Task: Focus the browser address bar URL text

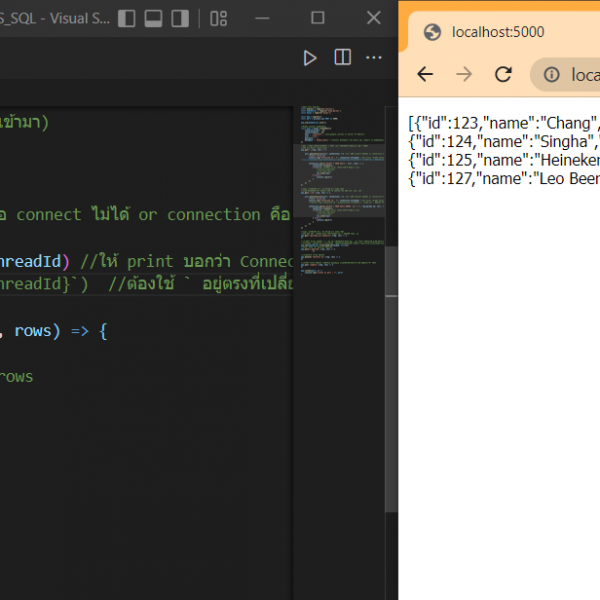Action: tap(585, 75)
